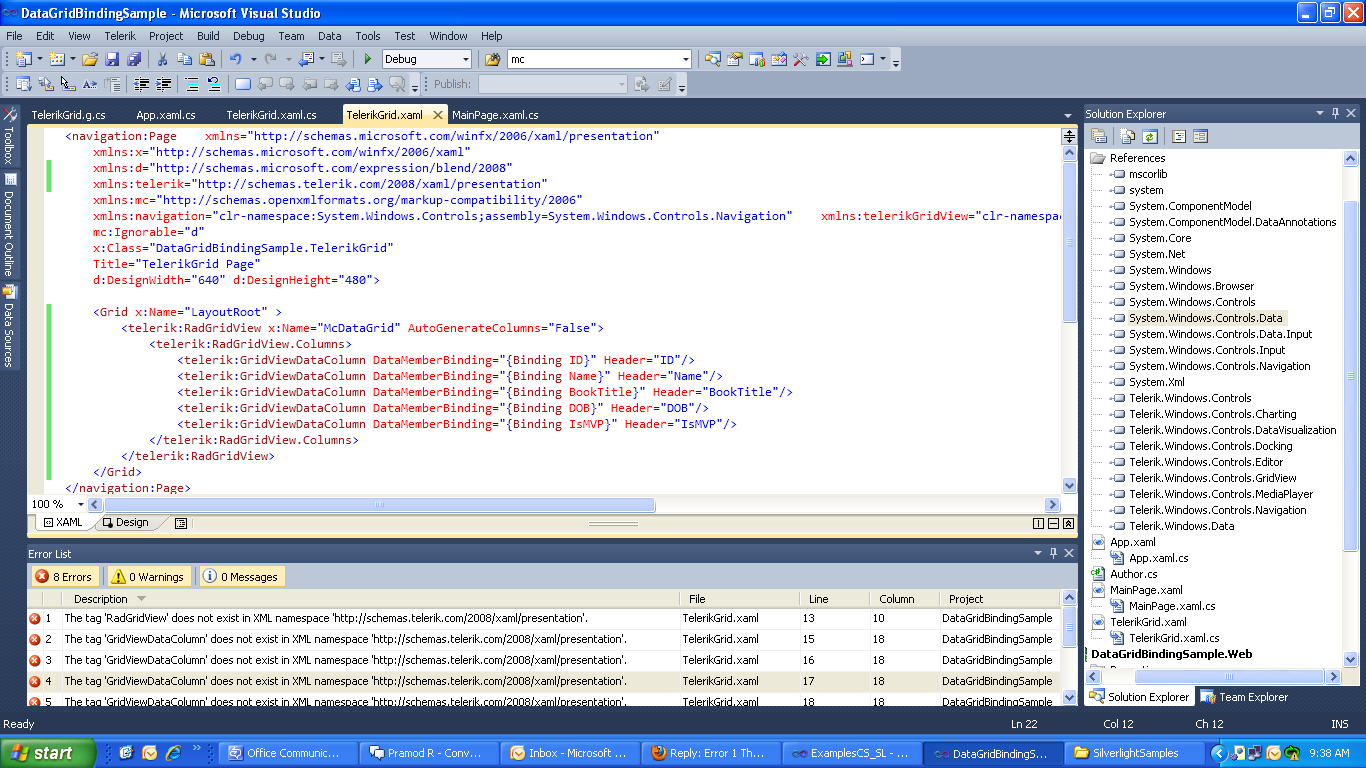Click the Open File folder icon
1366x768 pixels.
click(x=90, y=59)
